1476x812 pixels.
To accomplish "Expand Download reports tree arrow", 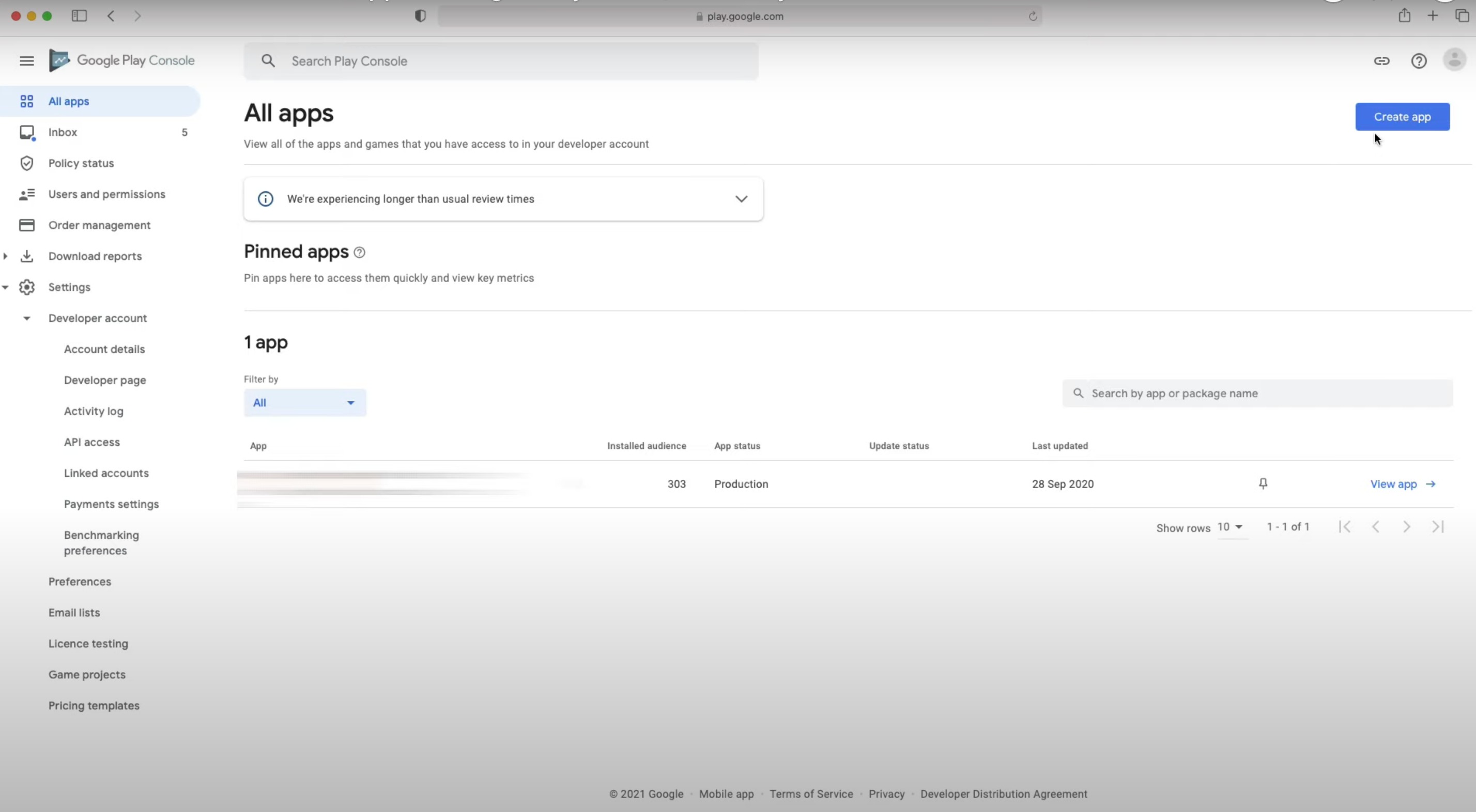I will (x=6, y=256).
